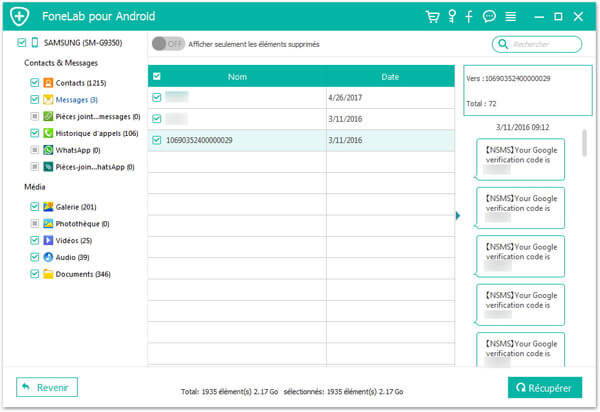Image resolution: width=600 pixels, height=412 pixels.
Task: Uncheck the Contacts (1215) checkbox
Action: [35, 83]
